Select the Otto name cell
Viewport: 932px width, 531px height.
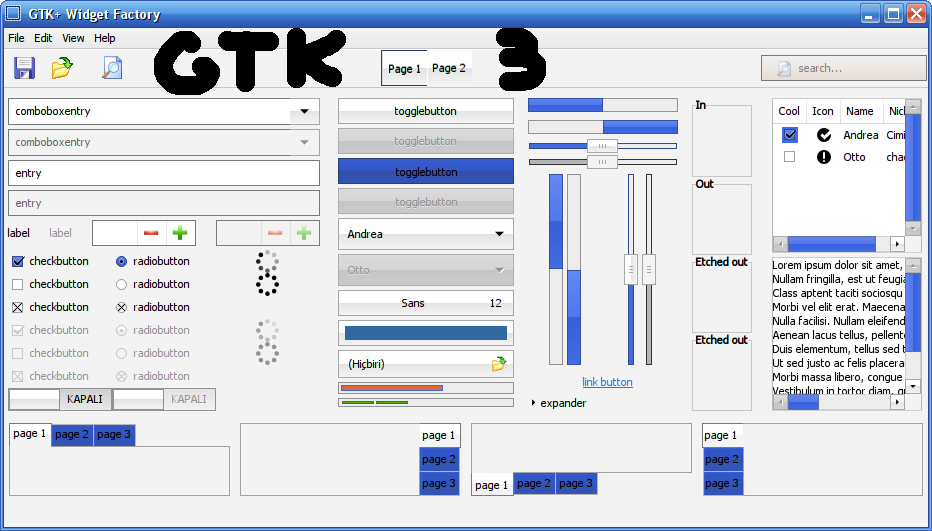coord(854,157)
